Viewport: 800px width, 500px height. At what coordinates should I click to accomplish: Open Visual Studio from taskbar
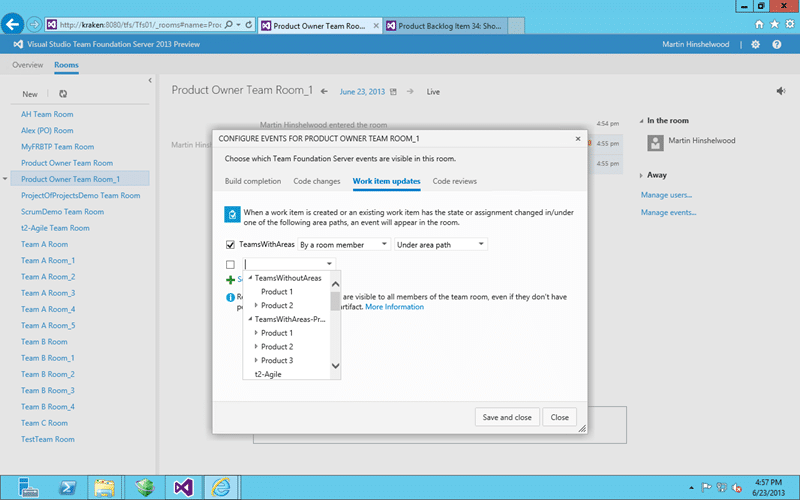(x=184, y=487)
